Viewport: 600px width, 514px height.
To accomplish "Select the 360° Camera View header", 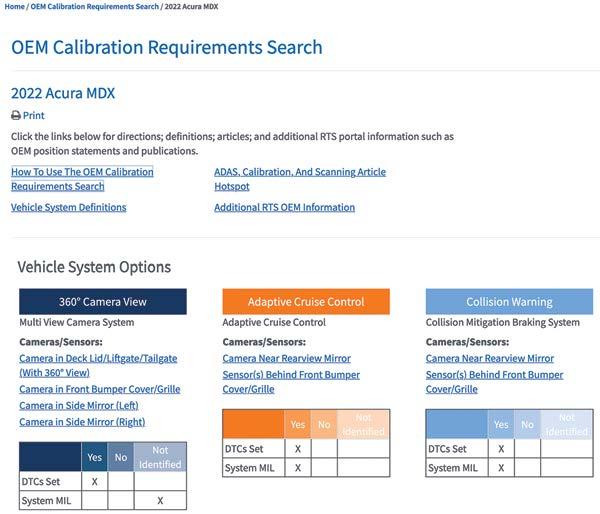I will (x=103, y=302).
